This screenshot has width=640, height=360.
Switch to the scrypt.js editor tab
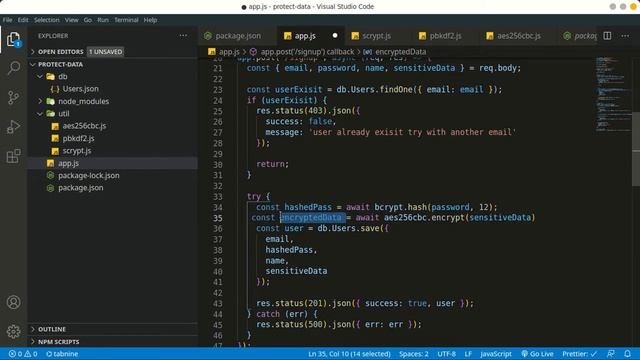tap(376, 36)
